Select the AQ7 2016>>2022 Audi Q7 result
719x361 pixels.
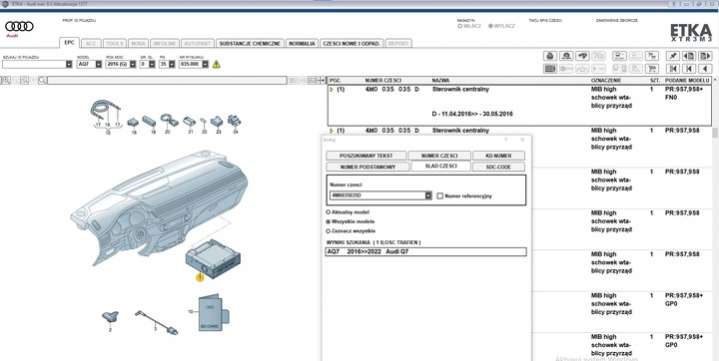[426, 252]
